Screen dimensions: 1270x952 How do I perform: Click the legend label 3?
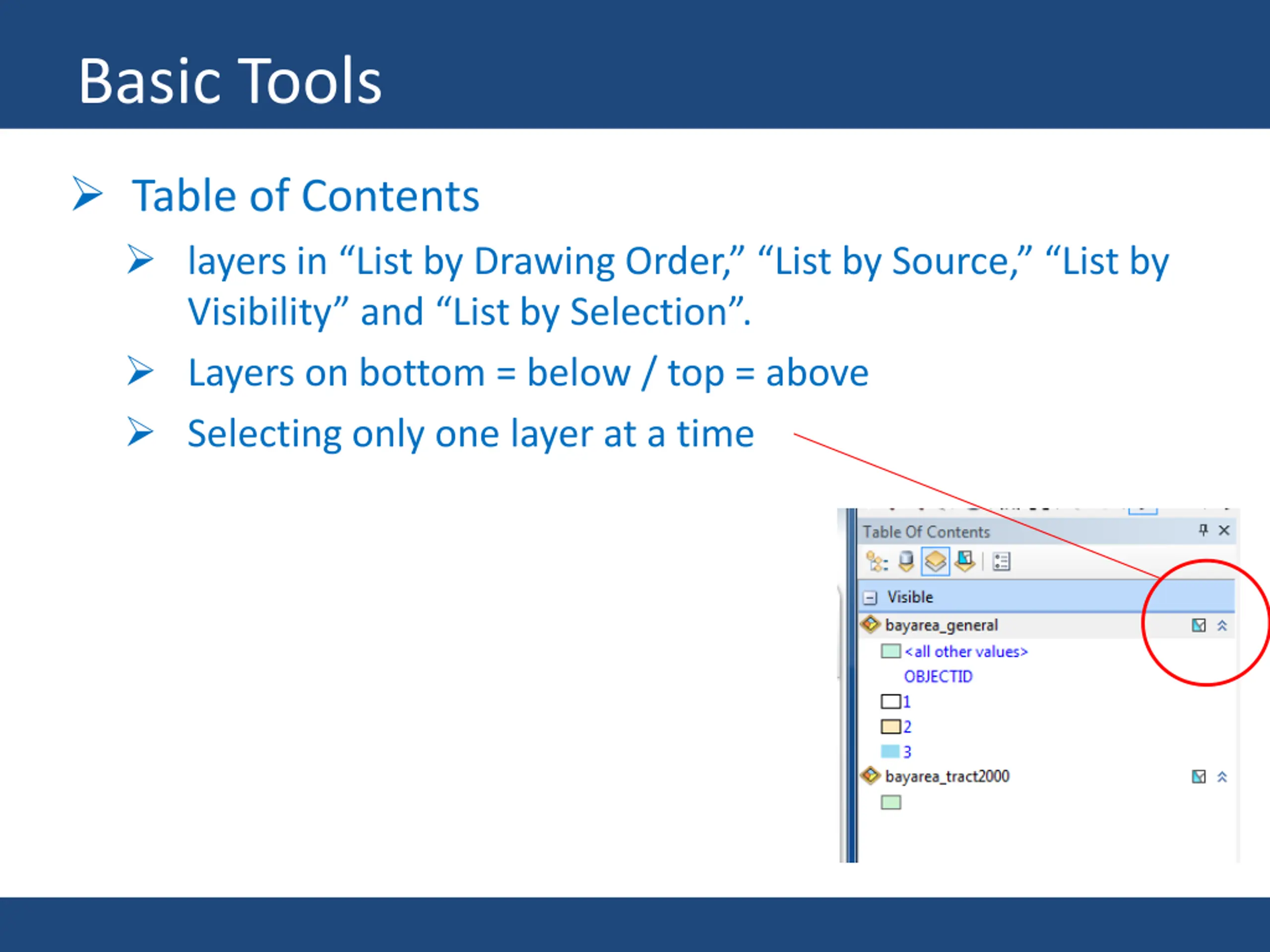pos(907,752)
